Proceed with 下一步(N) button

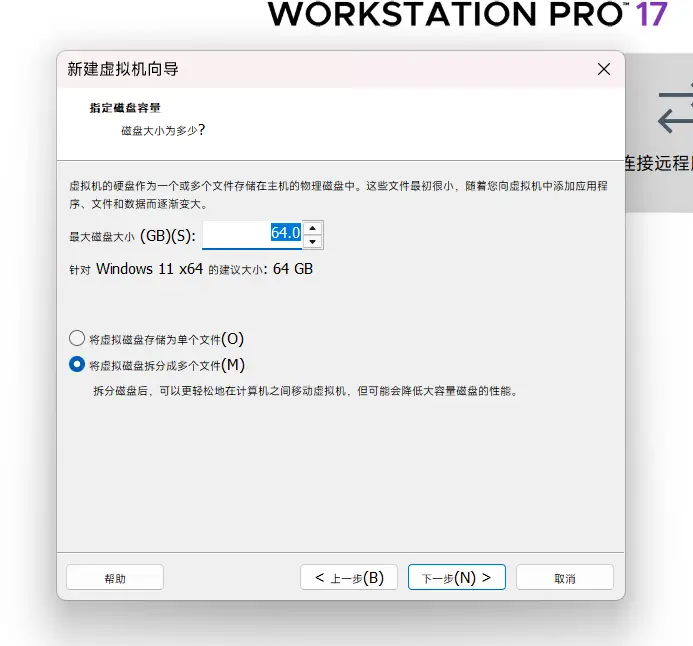[x=457, y=577]
